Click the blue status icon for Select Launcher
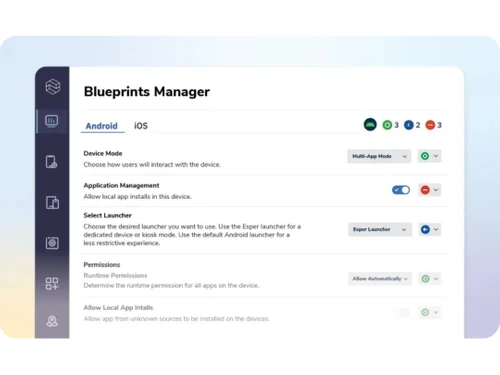This screenshot has width=500, height=375. point(425,229)
